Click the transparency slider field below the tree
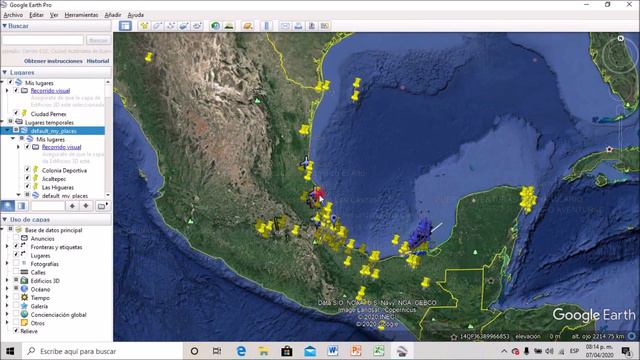 pos(48,206)
